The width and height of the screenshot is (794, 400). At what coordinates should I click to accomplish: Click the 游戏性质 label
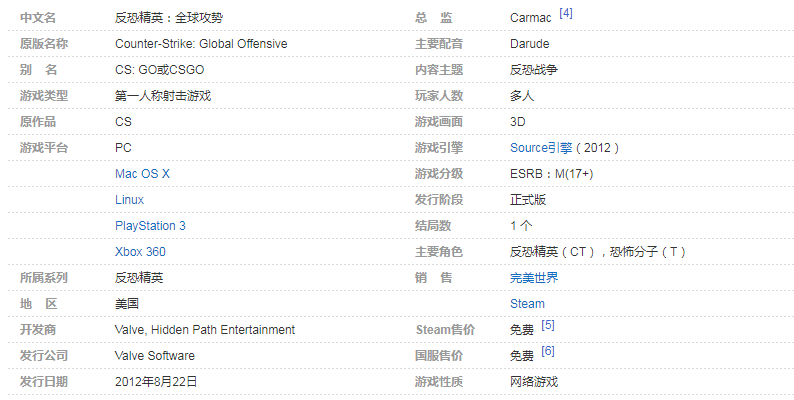pos(439,382)
